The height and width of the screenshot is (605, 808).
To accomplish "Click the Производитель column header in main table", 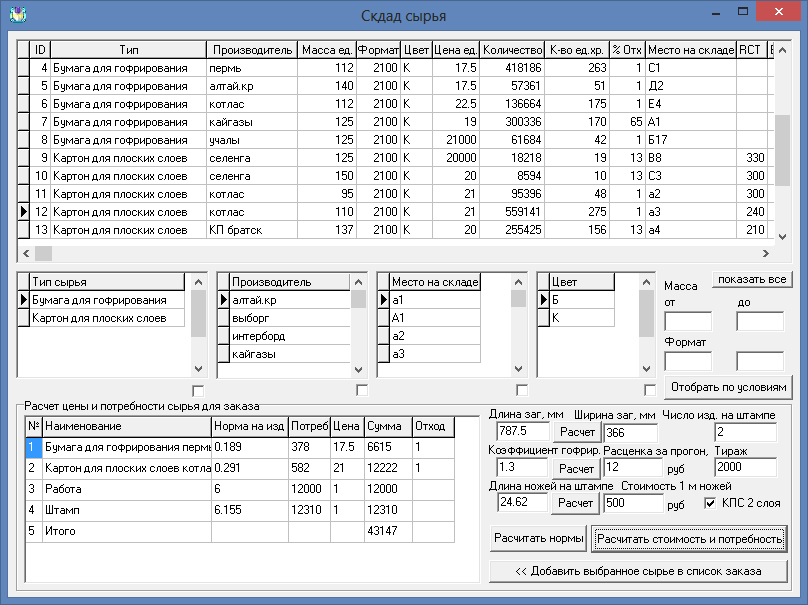I will click(252, 50).
